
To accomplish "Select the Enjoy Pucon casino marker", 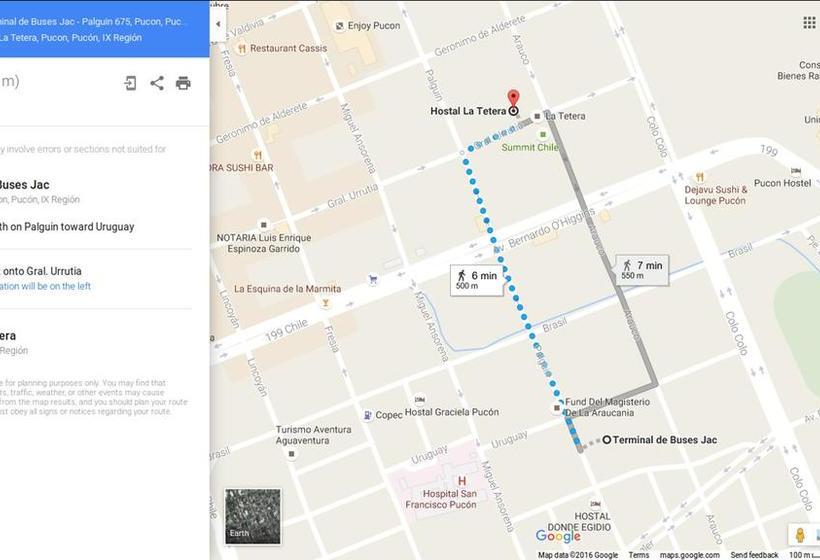I will coord(339,26).
